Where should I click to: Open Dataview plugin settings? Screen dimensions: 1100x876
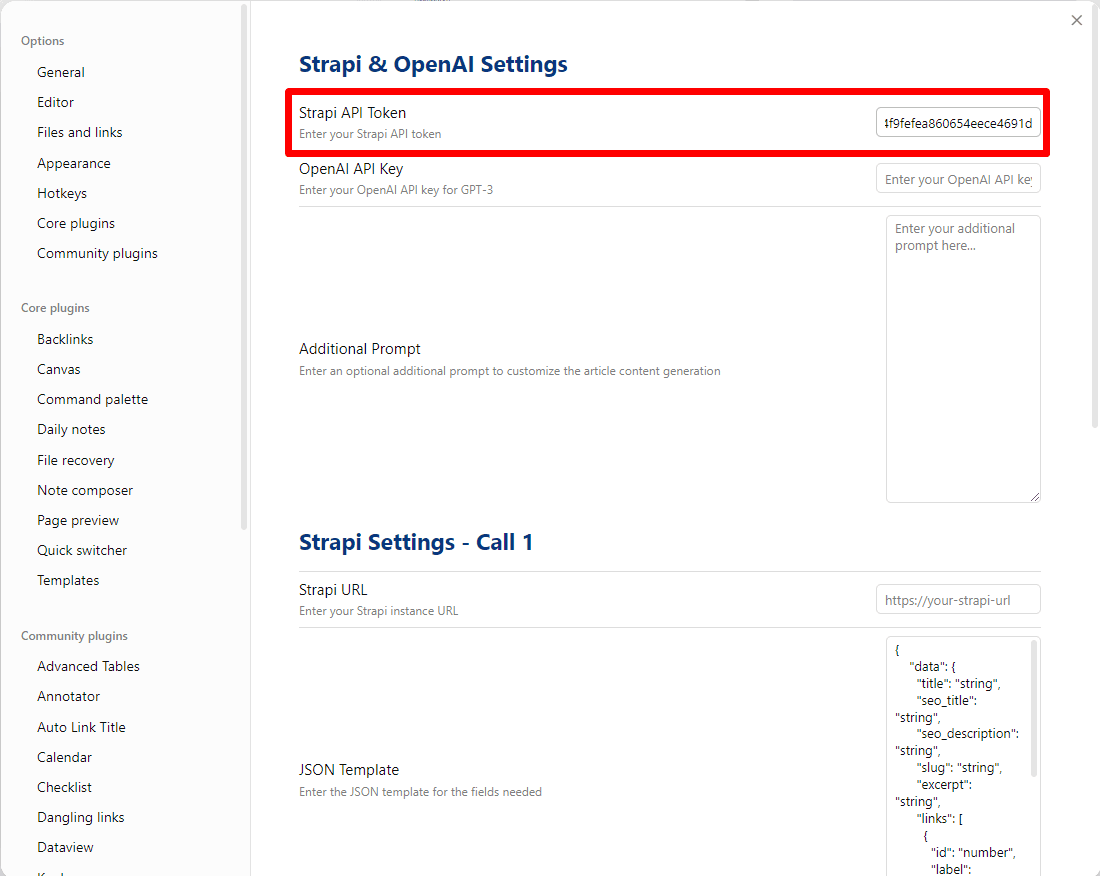pos(65,848)
